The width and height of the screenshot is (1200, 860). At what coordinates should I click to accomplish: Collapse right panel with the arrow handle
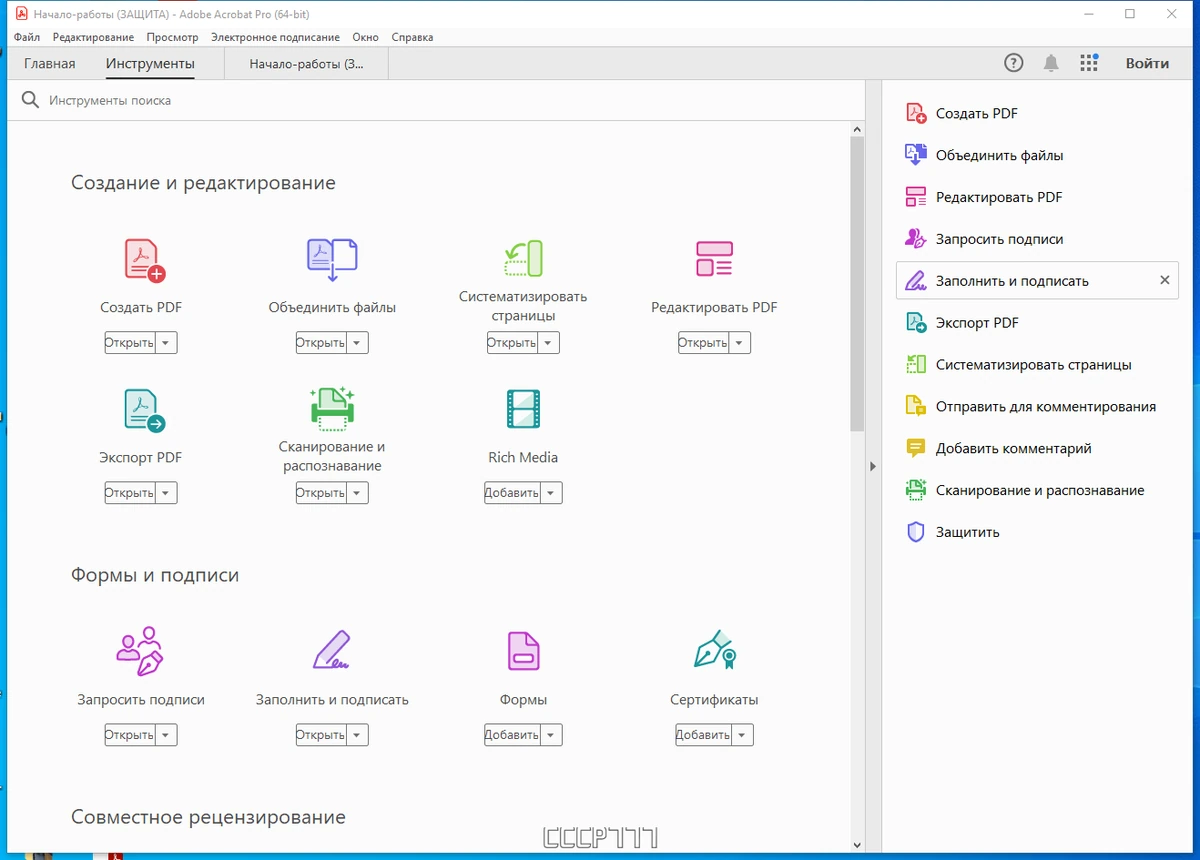point(873,466)
